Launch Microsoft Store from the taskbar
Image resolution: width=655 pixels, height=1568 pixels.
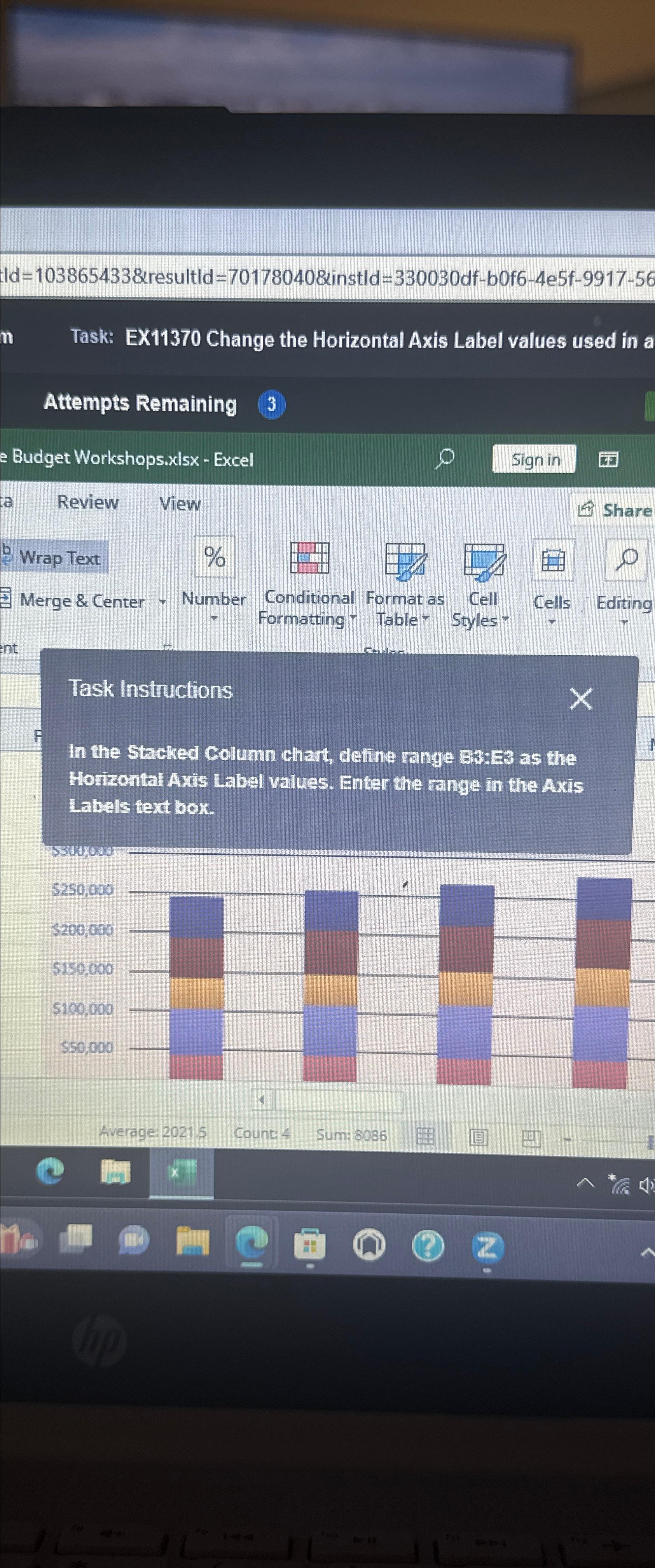(x=310, y=1245)
